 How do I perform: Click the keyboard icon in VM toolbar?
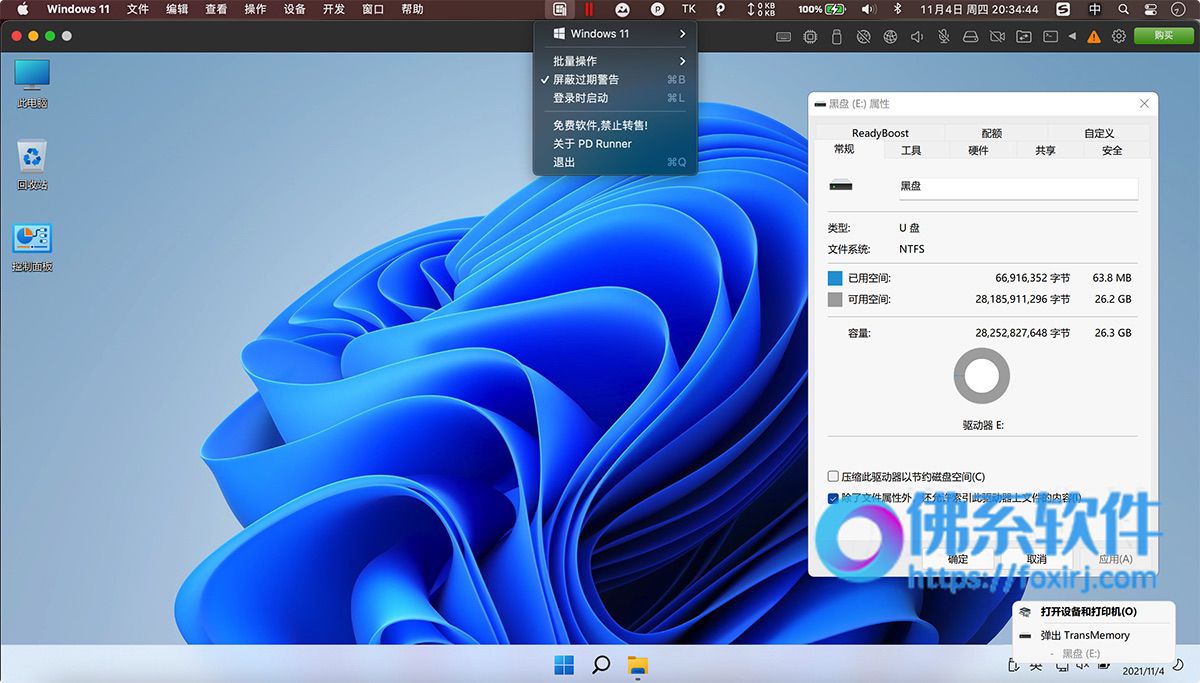click(x=784, y=36)
